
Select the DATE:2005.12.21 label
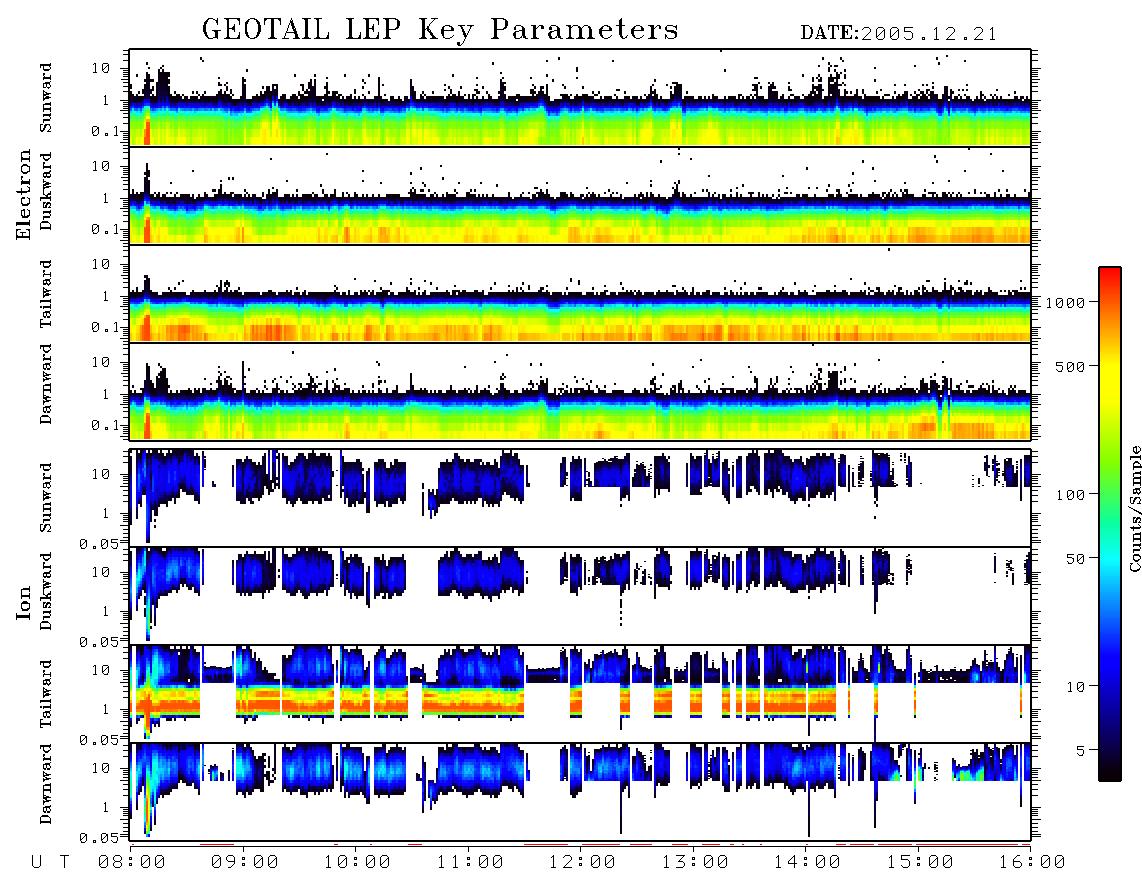click(x=899, y=34)
